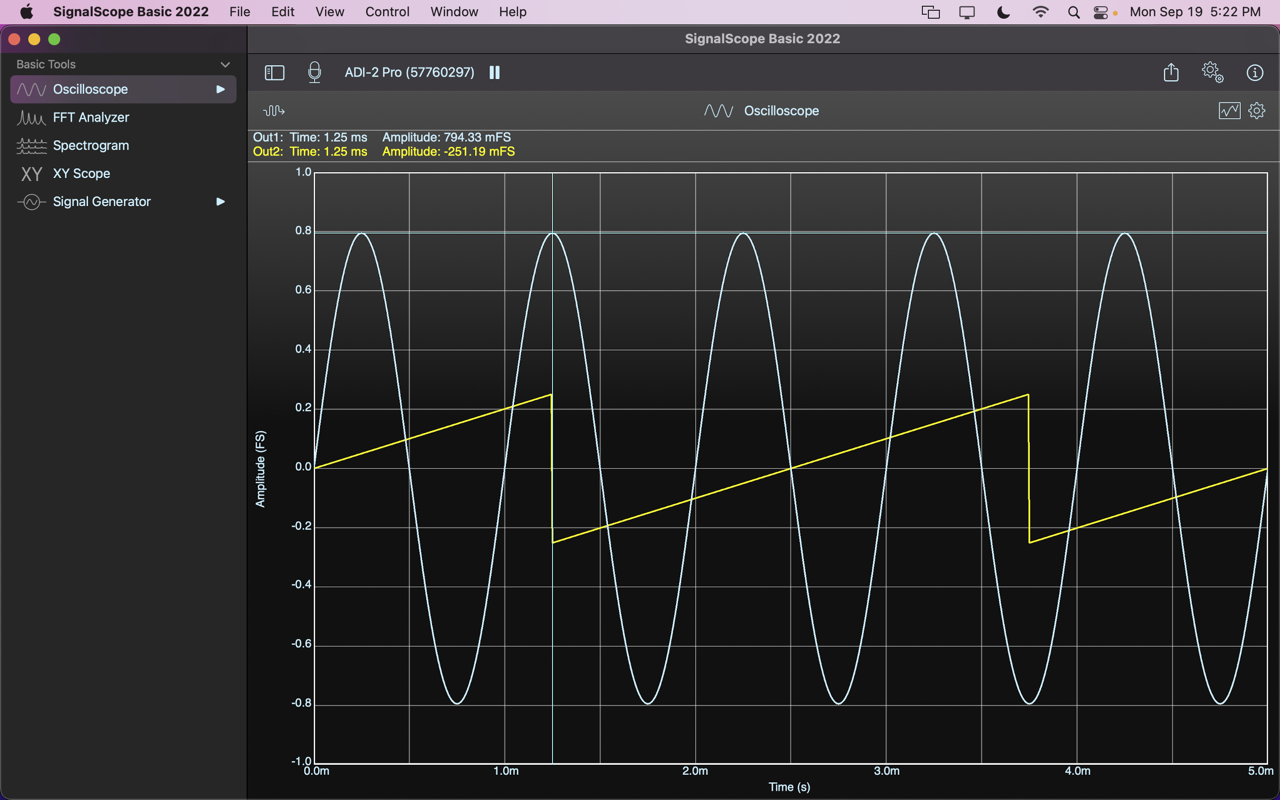Zoom the SignalScope window with the green button
This screenshot has height=800, width=1280.
pos(54,39)
